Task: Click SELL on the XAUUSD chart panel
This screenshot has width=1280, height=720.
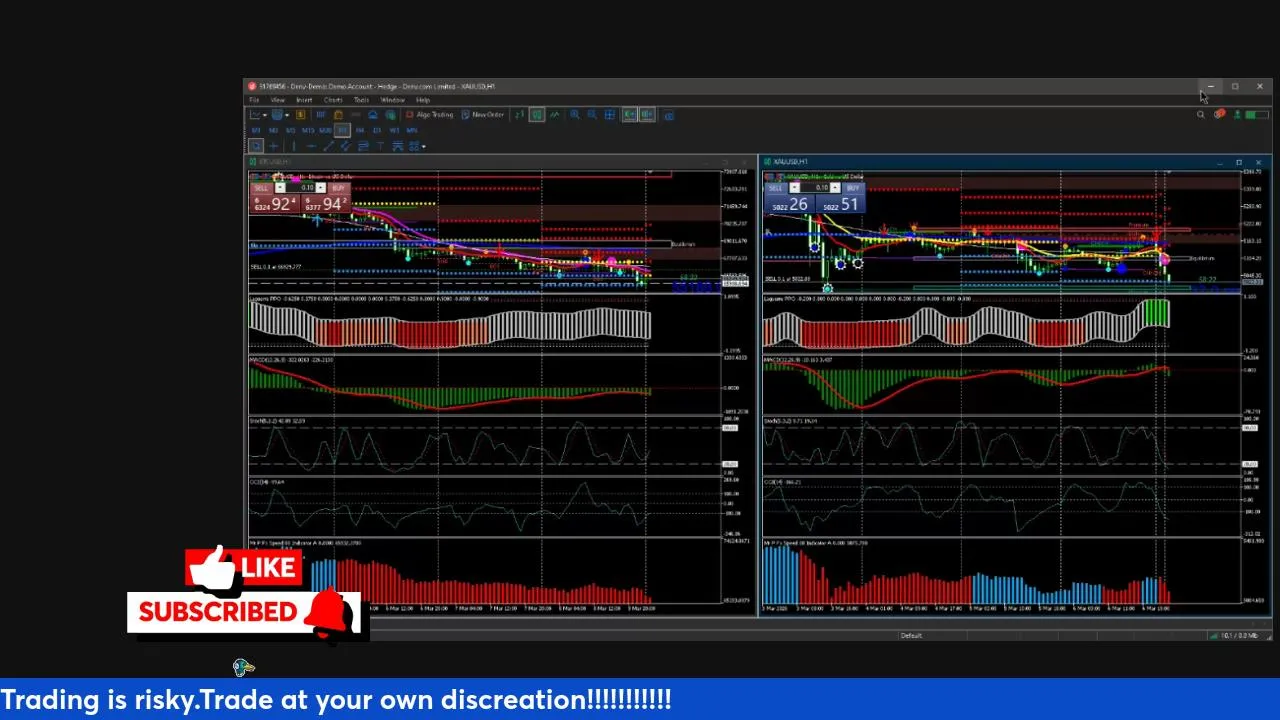Action: [x=776, y=188]
